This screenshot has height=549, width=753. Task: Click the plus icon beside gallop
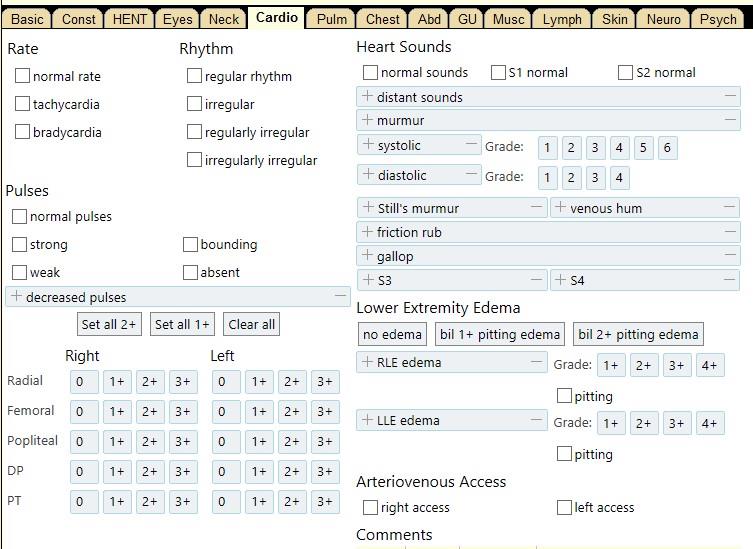coord(367,256)
